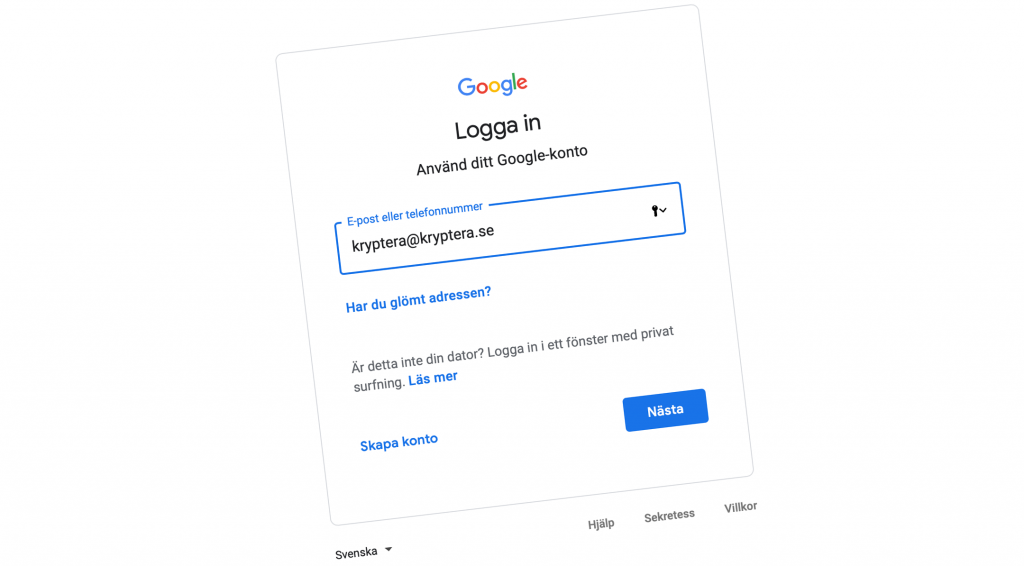Screen dimensions: 1024x566
Task: Open the Sekretess footer link
Action: tap(669, 516)
